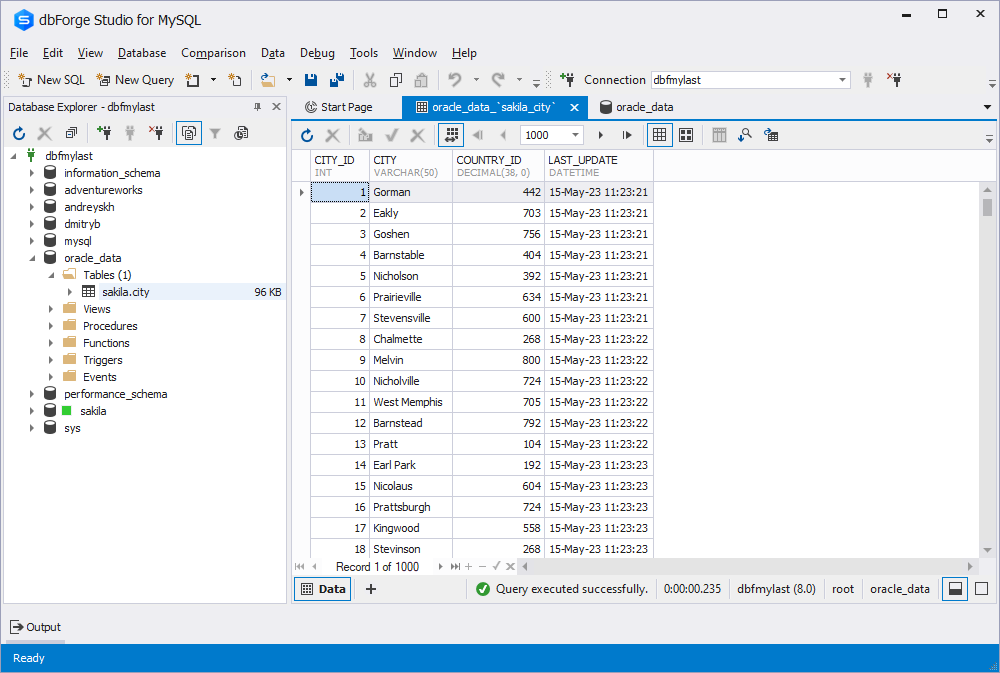The width and height of the screenshot is (1000, 673).
Task: Click the Redo arrow icon
Action: tap(498, 80)
